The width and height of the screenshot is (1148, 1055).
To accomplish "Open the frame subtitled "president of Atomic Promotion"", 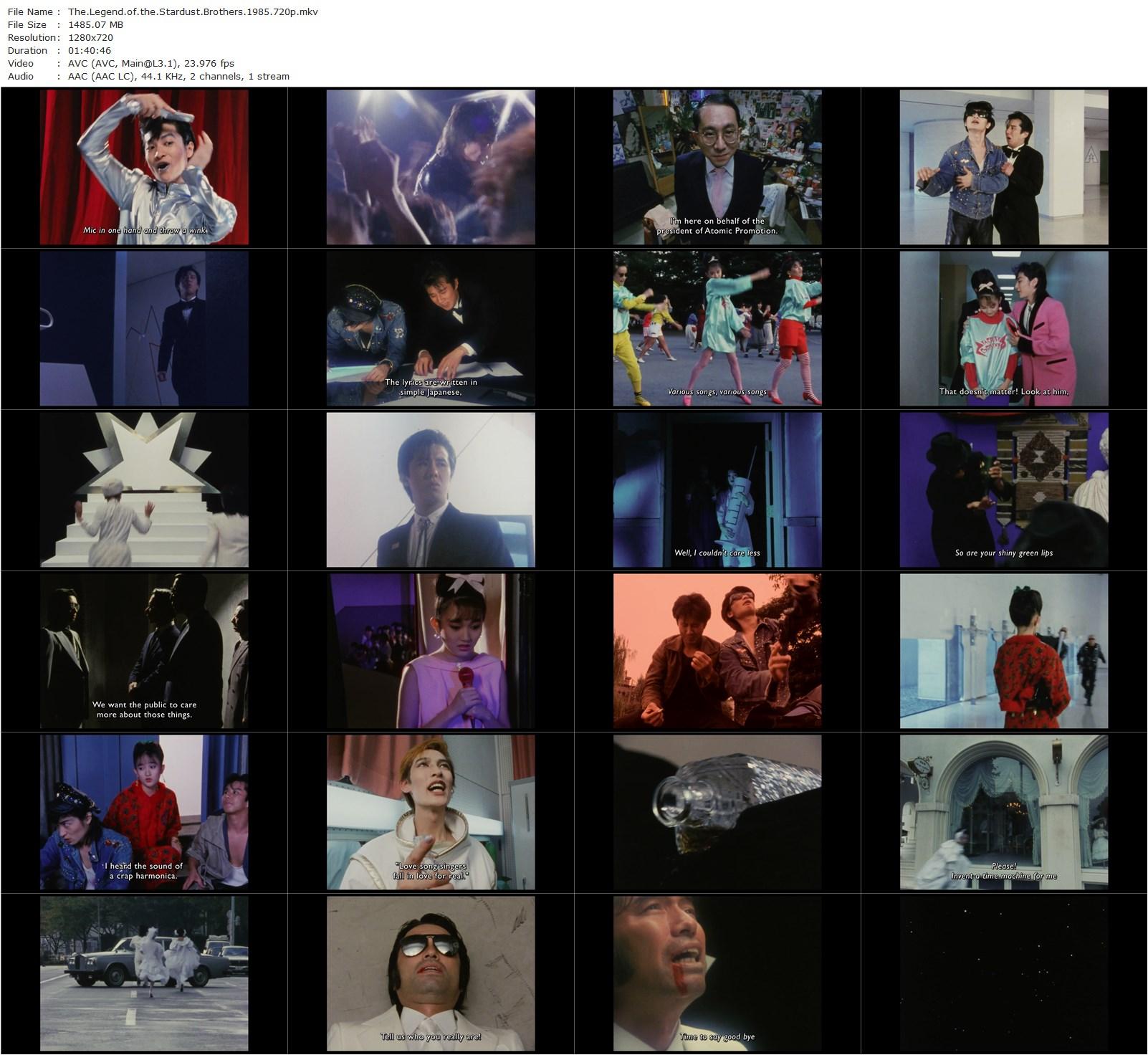I will click(x=717, y=167).
